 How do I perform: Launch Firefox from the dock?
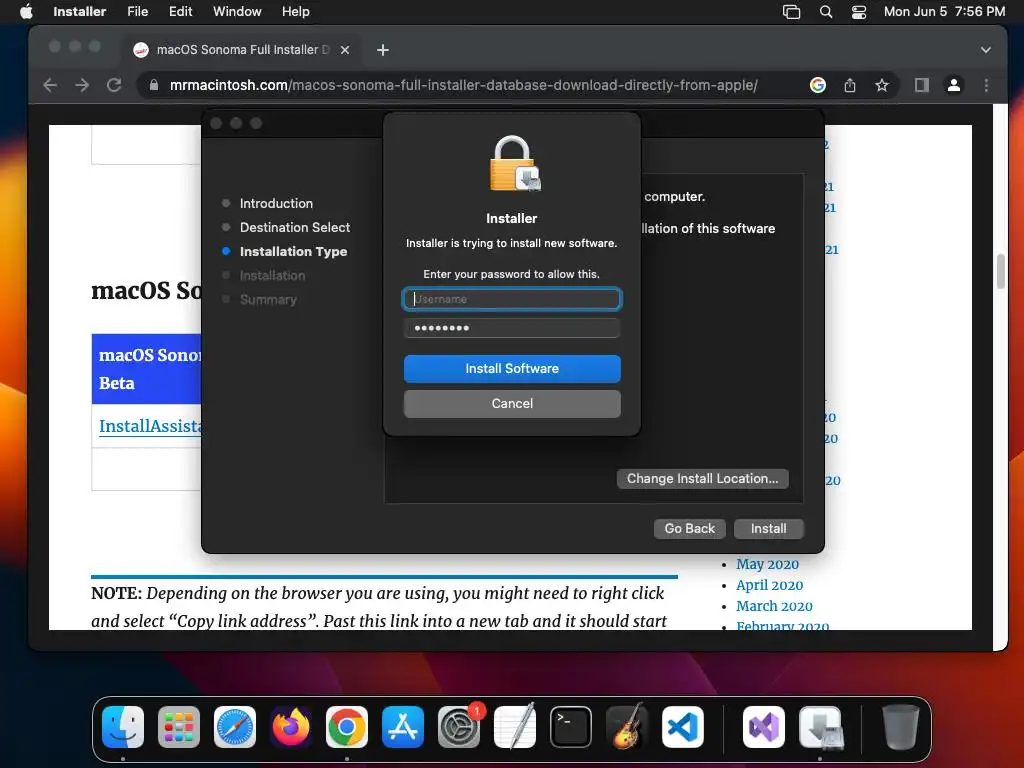pos(291,727)
